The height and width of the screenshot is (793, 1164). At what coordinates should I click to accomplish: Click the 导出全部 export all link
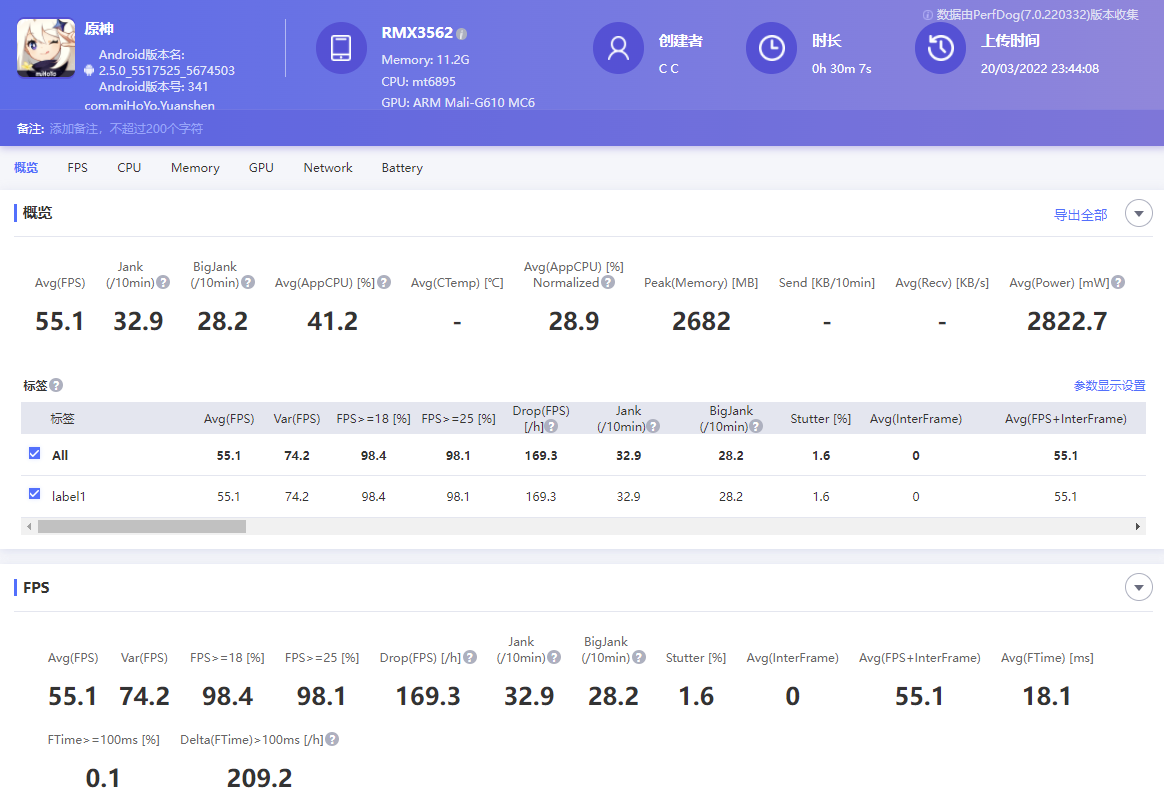click(x=1080, y=215)
